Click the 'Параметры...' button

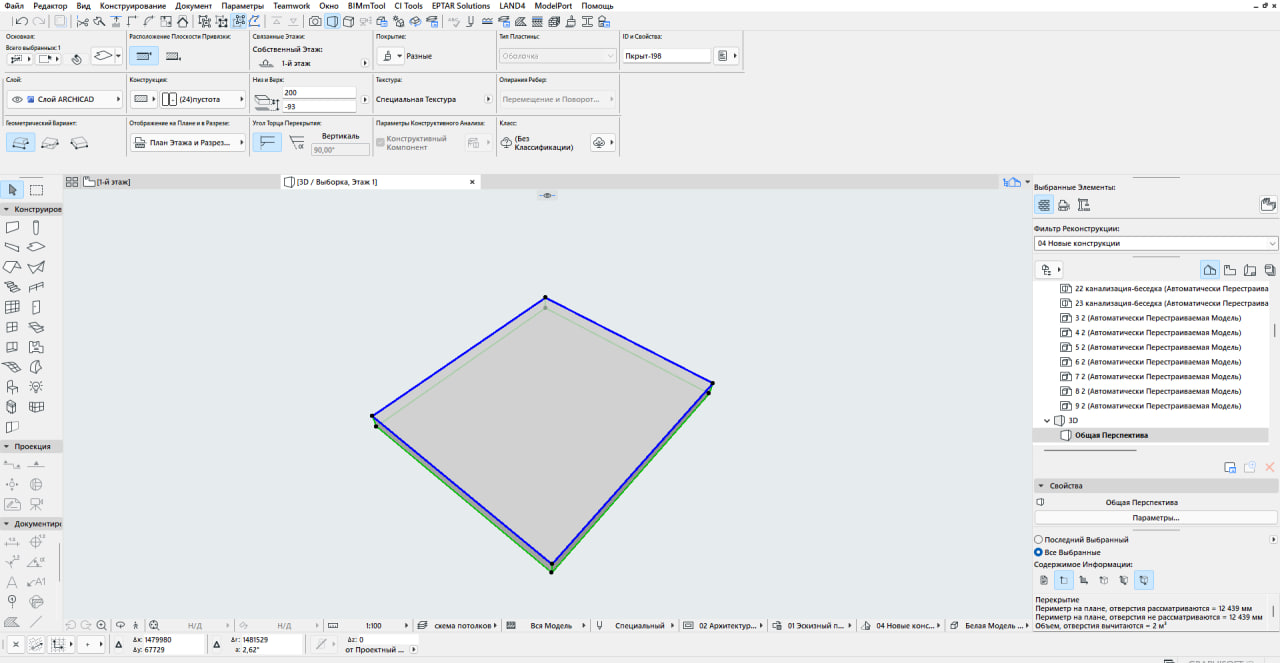1156,518
